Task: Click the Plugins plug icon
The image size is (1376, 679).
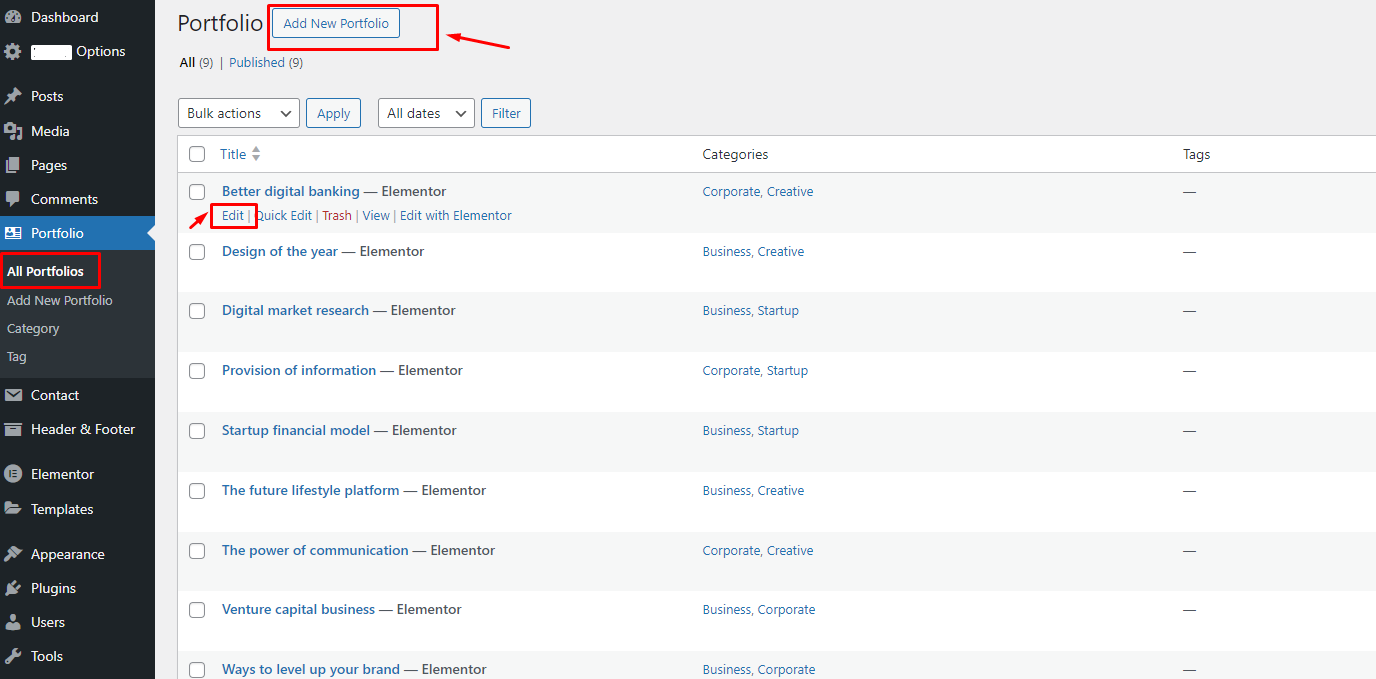Action: 13,588
